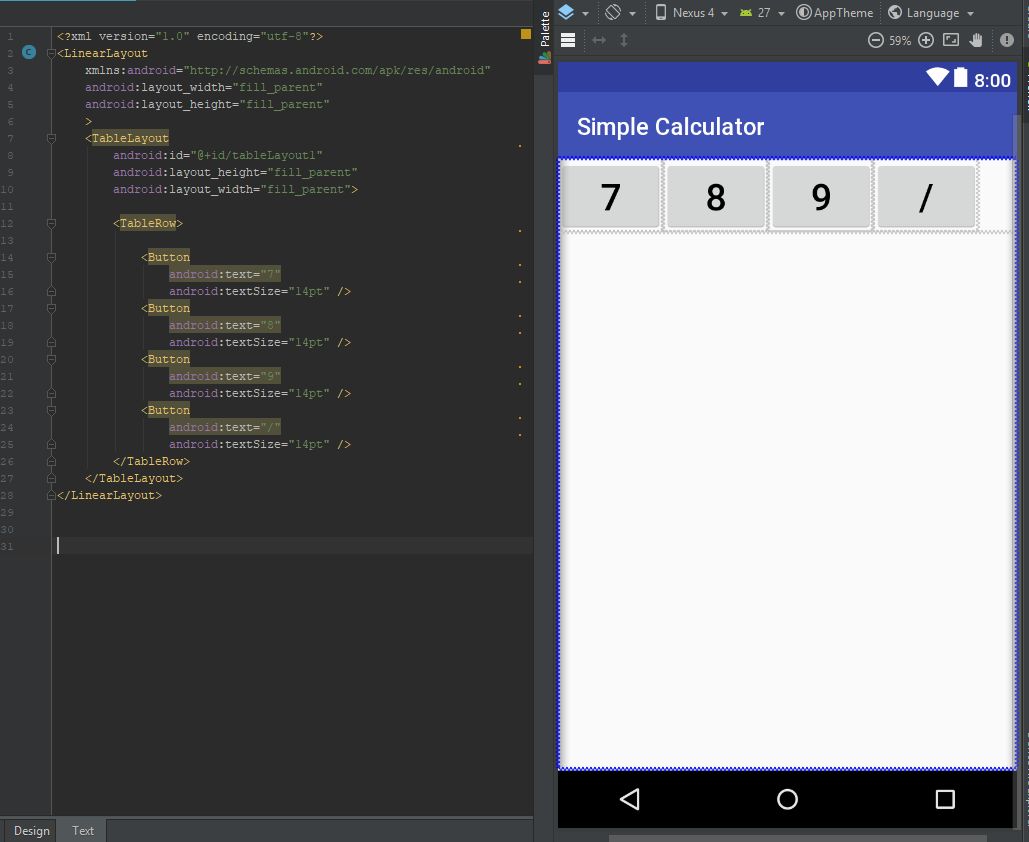Screen dimensions: 1029x842
Task: Click the android:text="7" attribute
Action: click(224, 274)
